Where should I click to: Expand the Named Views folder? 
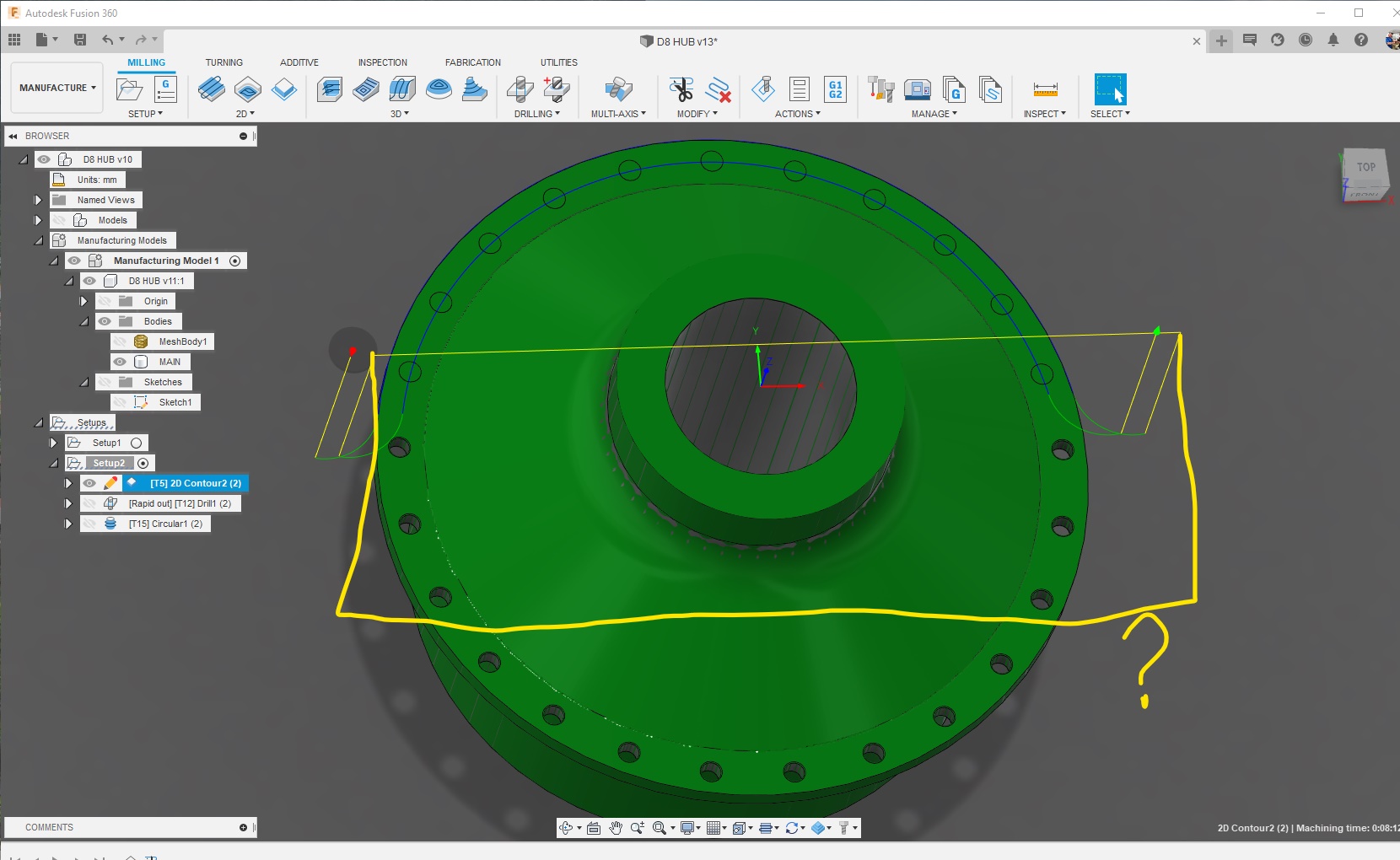pyautogui.click(x=37, y=200)
